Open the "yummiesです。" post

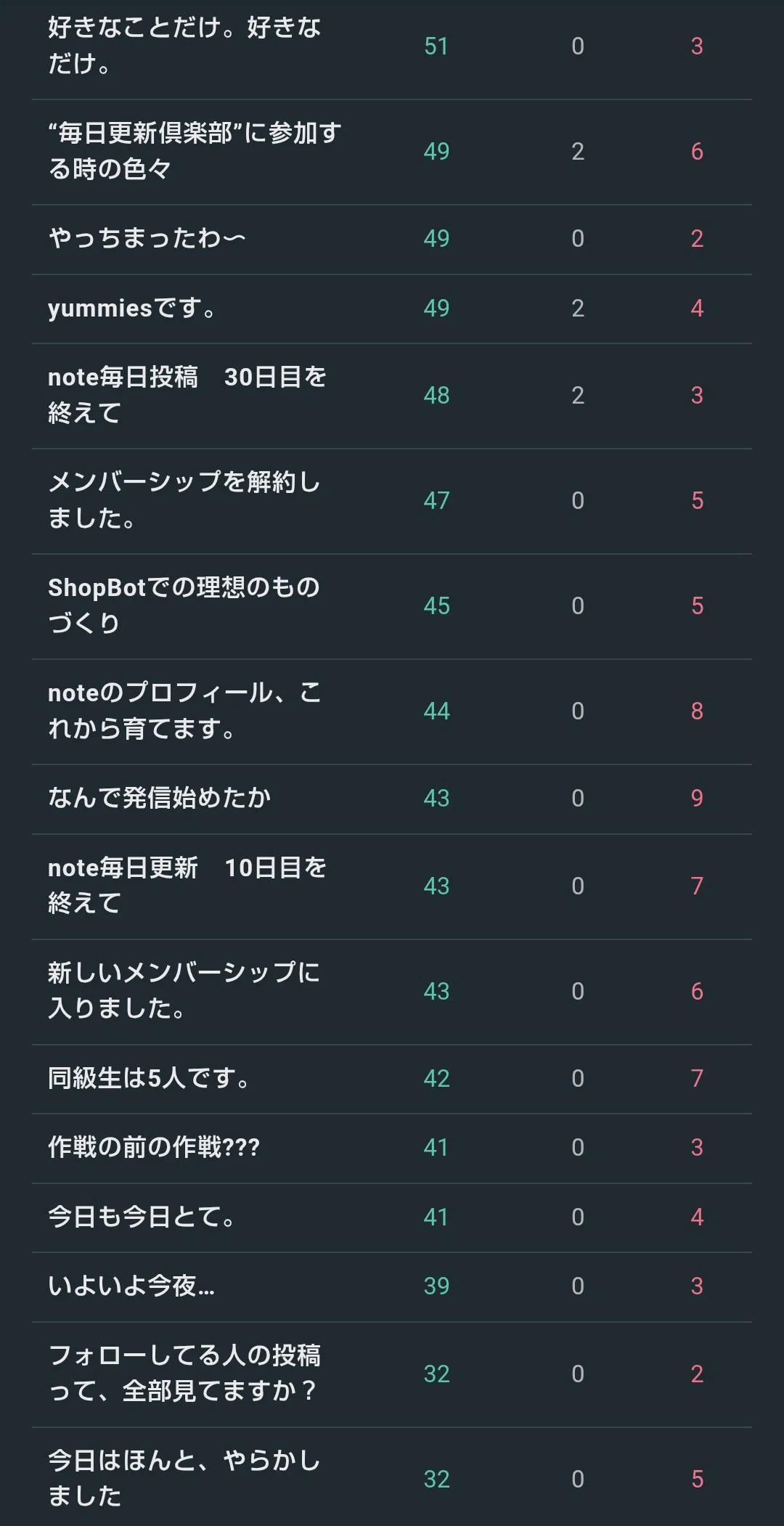coord(132,308)
